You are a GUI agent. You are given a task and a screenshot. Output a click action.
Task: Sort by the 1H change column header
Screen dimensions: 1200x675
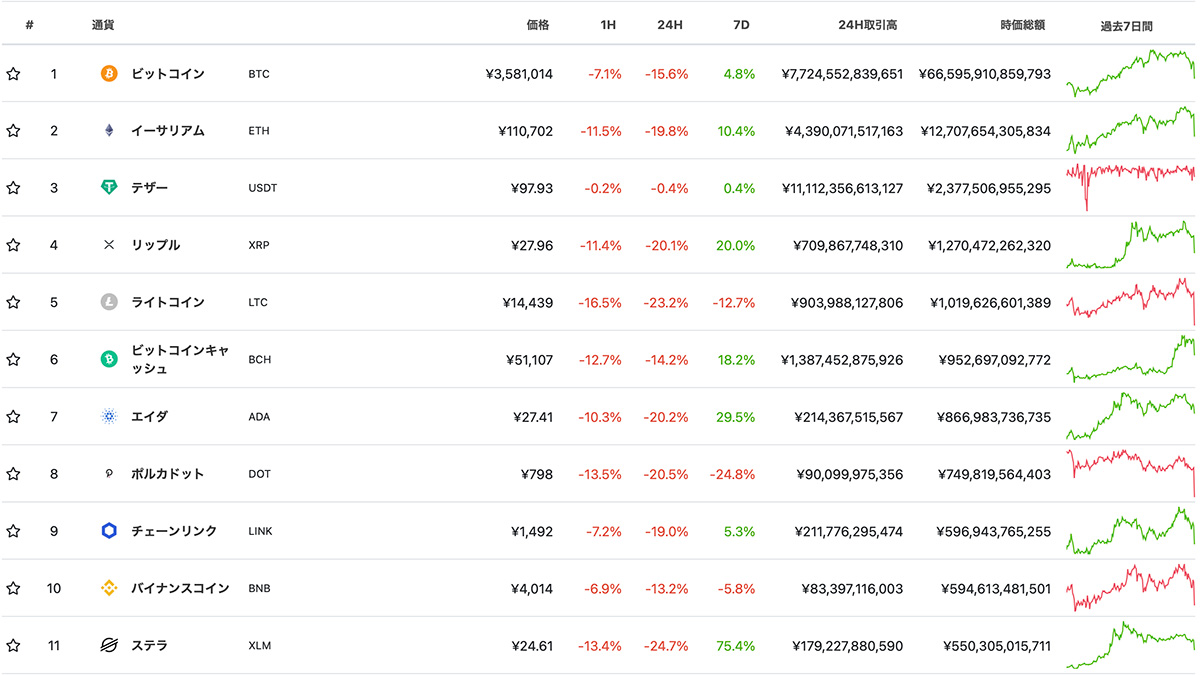[608, 25]
